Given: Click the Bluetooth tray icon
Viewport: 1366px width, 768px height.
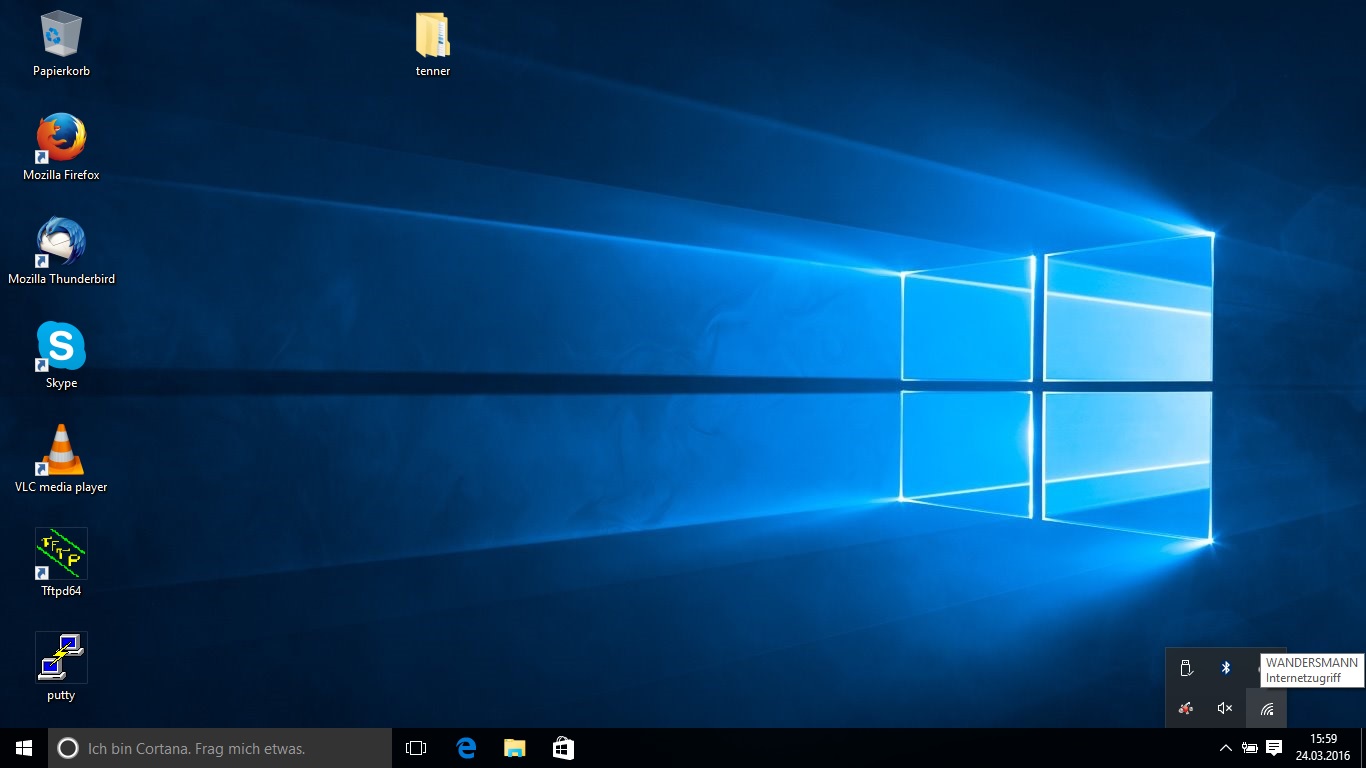Looking at the screenshot, I should (1226, 668).
